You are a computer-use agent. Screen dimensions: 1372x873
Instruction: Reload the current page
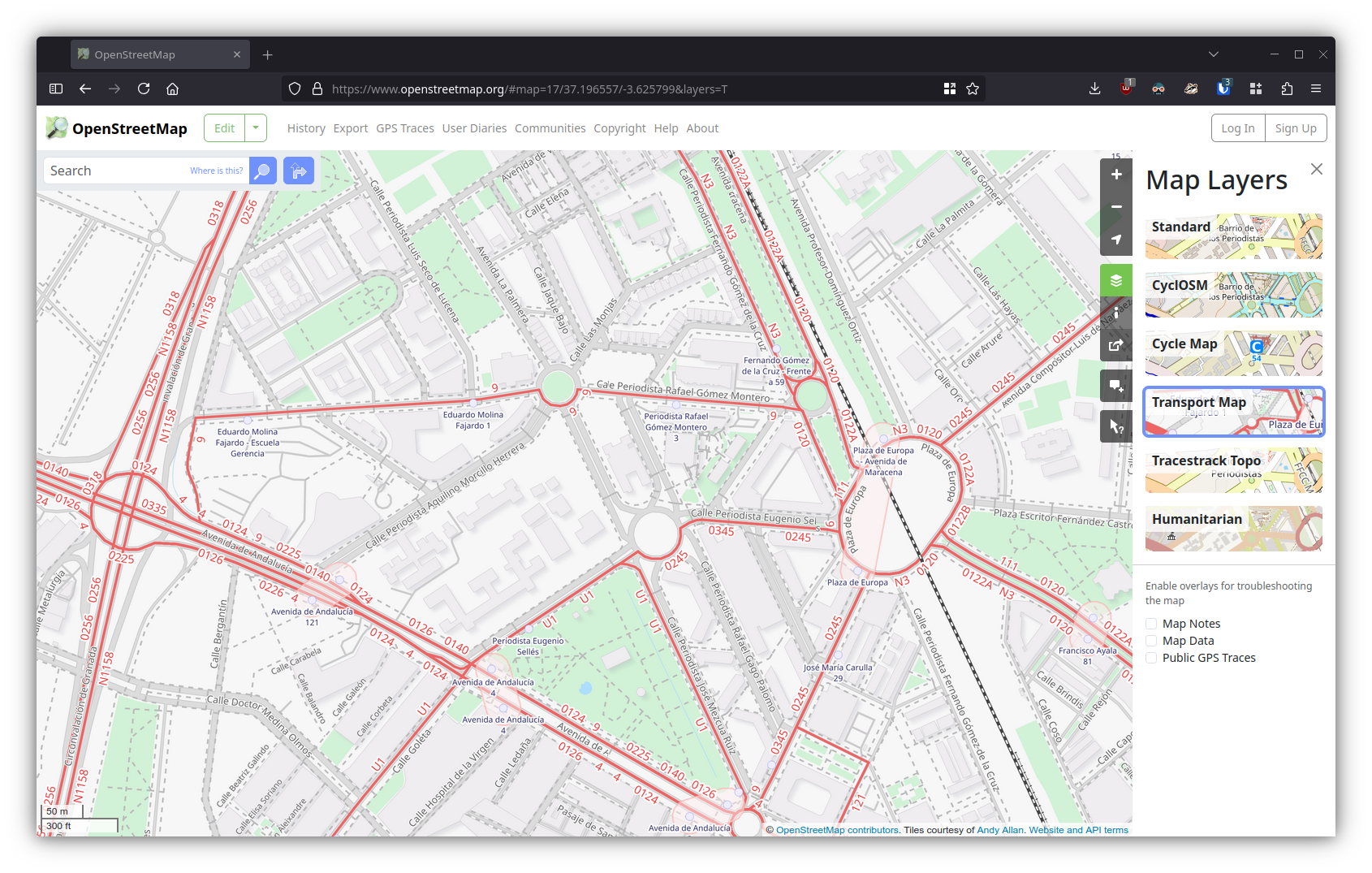(x=144, y=89)
